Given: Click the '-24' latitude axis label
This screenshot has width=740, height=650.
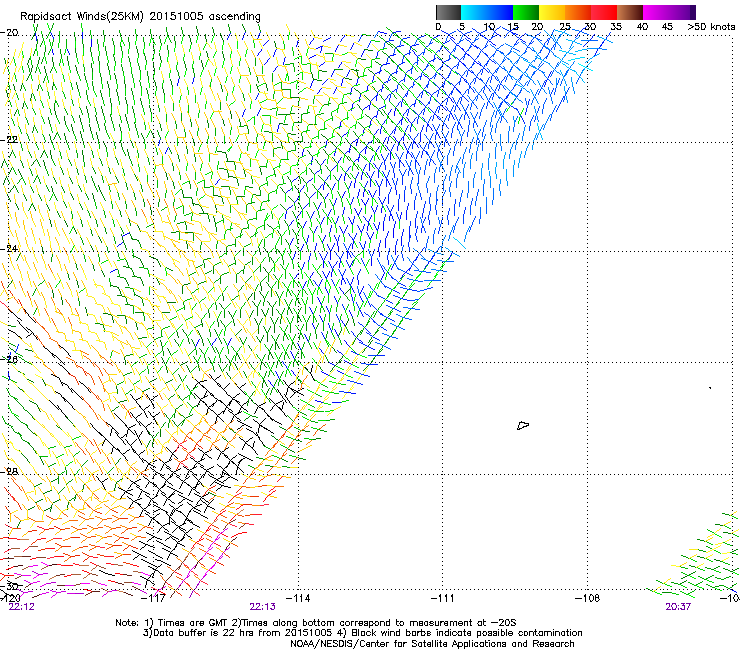Looking at the screenshot, I should coord(9,248).
